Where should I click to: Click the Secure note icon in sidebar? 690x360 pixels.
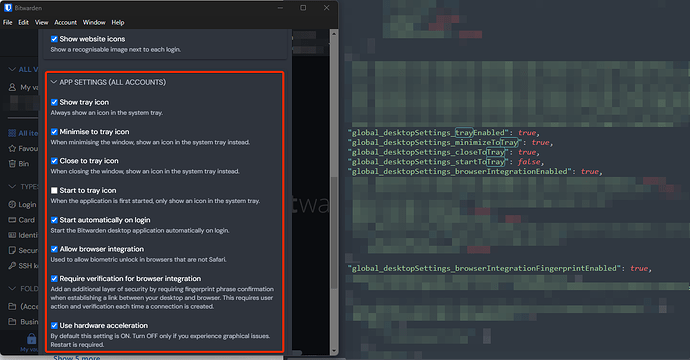click(x=12, y=250)
